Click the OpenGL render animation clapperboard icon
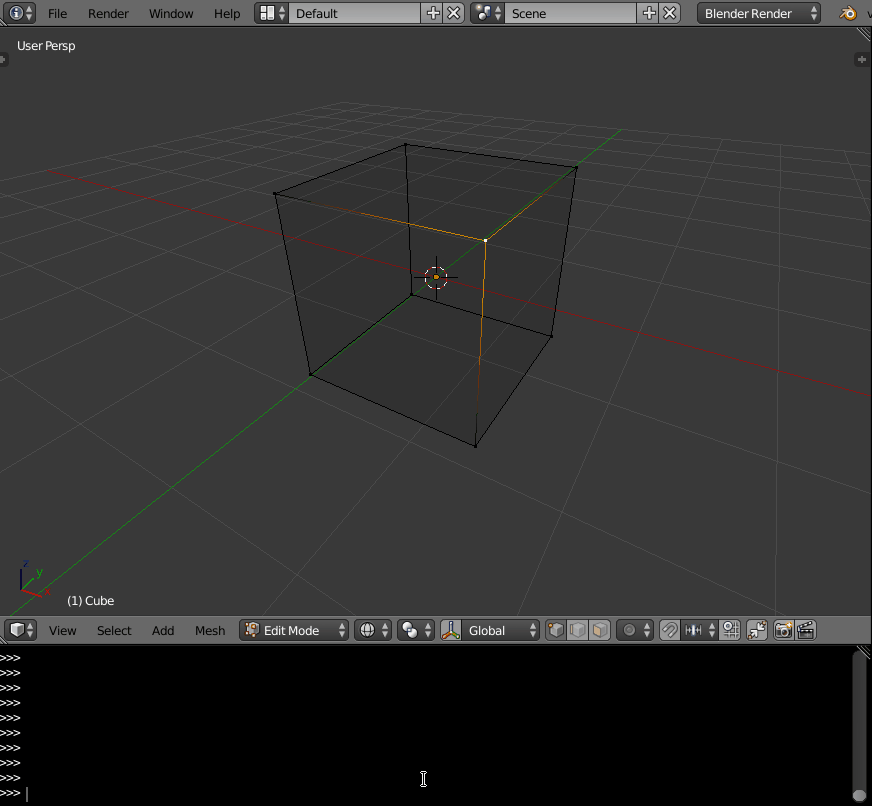 [x=806, y=630]
